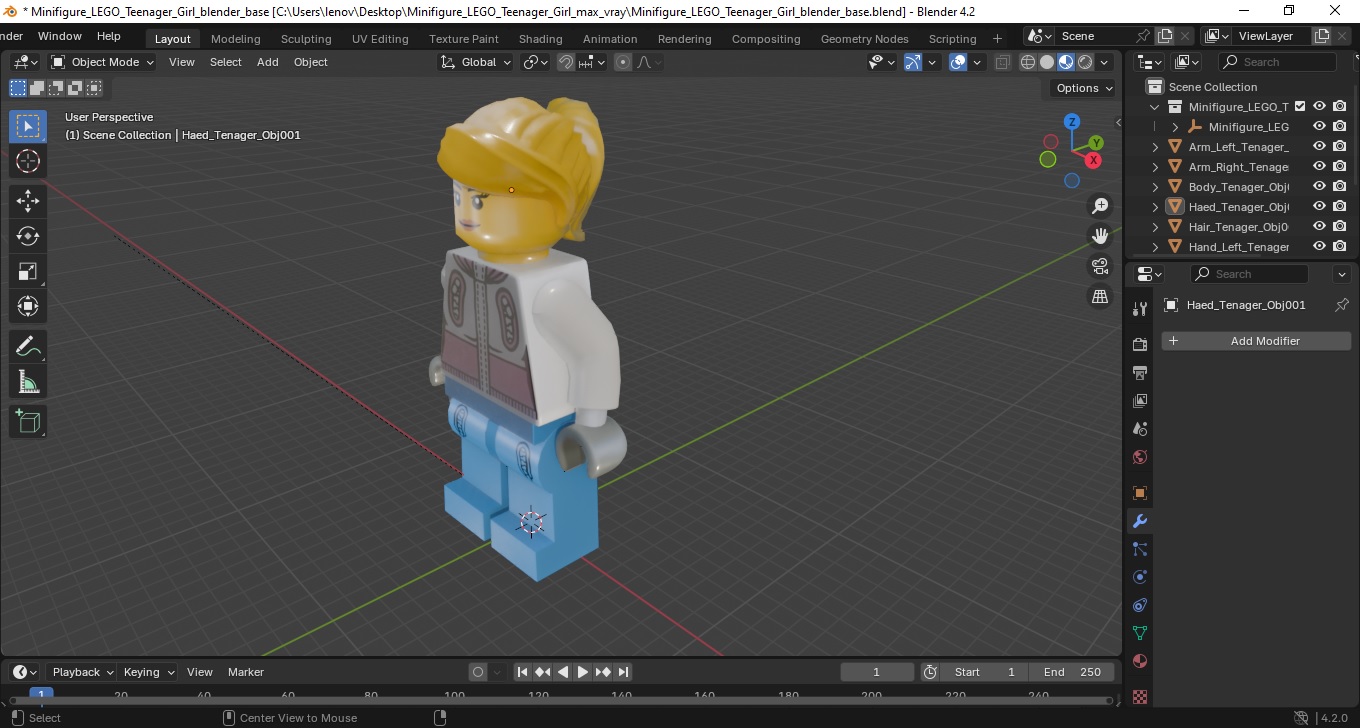1360x728 pixels.
Task: Toggle viewport overlays button
Action: (958, 62)
